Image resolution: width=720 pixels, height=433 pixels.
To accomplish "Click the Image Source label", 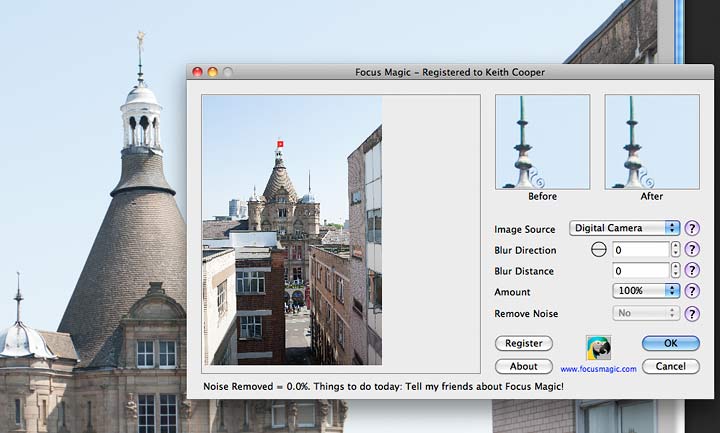I will pyautogui.click(x=525, y=229).
